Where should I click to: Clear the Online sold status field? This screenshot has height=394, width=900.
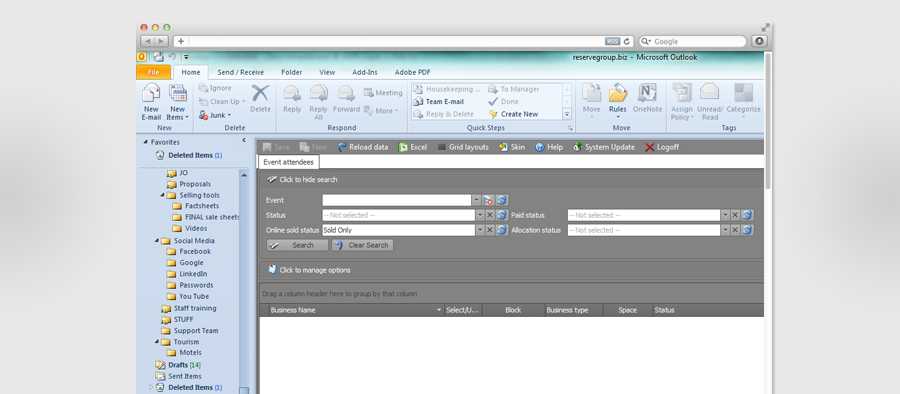(490, 230)
